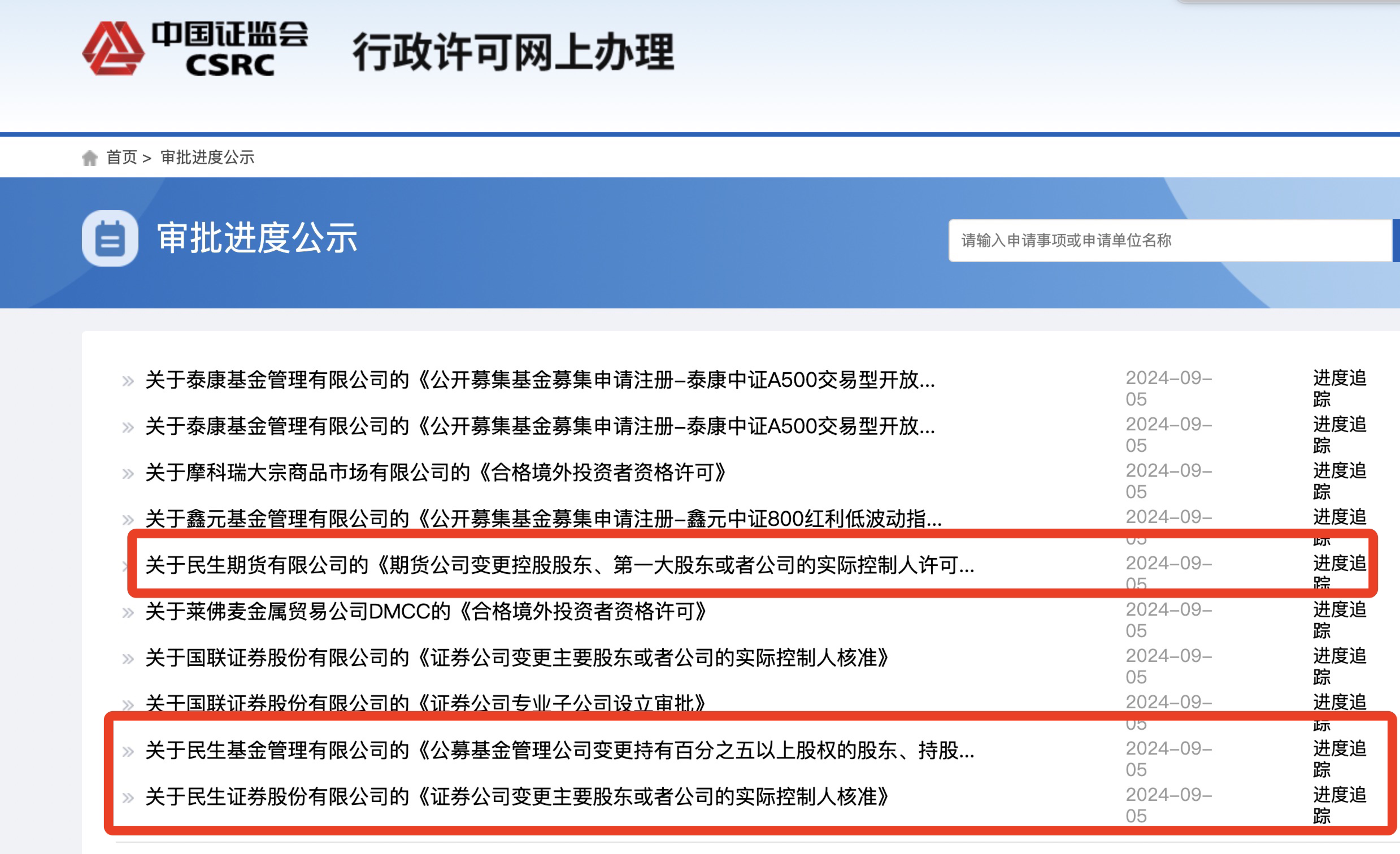
Task: Open the 民生基金管理有限公司 变更股东 entry
Action: 560,750
